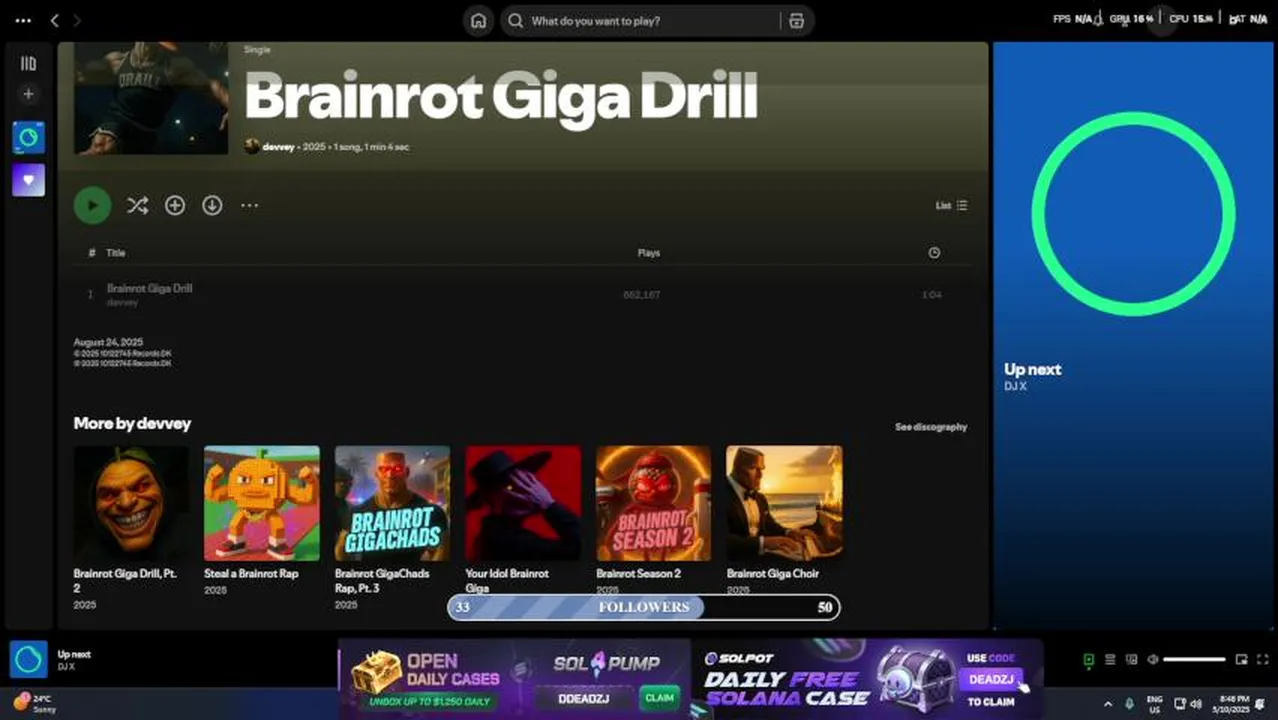Select the Brainrot Giga Drill track row title

pos(149,288)
